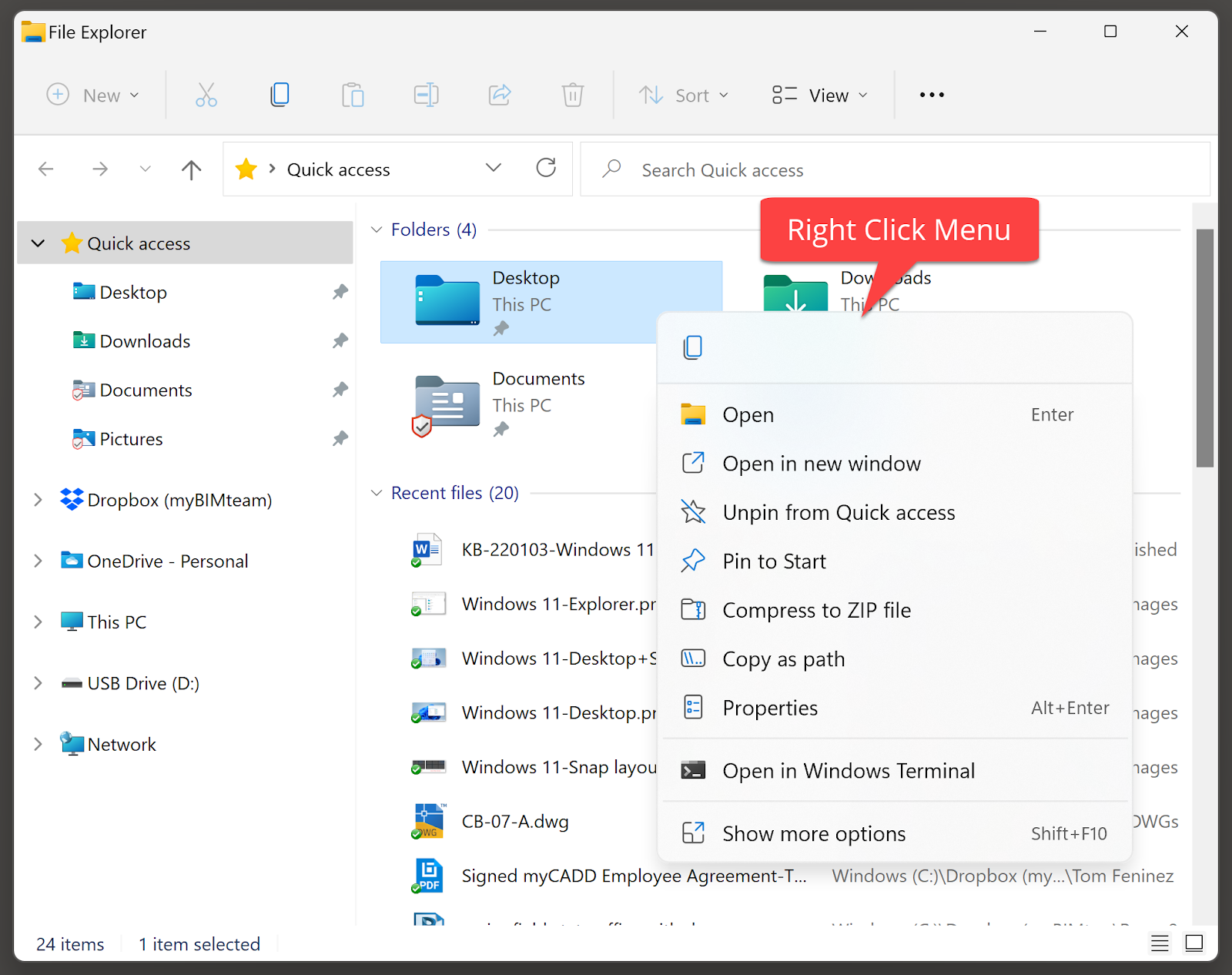
Task: Click the Rename icon in the toolbar
Action: pyautogui.click(x=426, y=95)
